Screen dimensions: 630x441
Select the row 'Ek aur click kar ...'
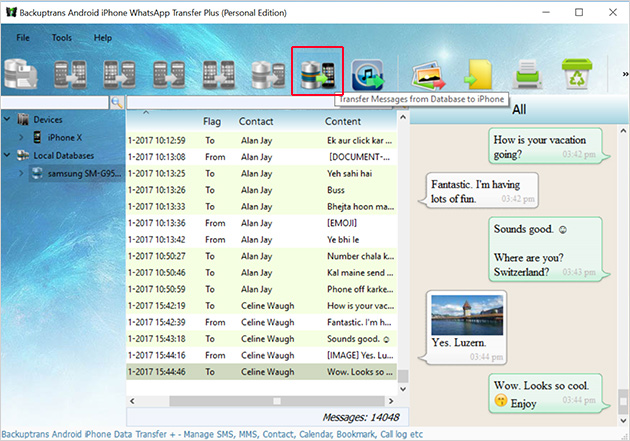point(262,141)
